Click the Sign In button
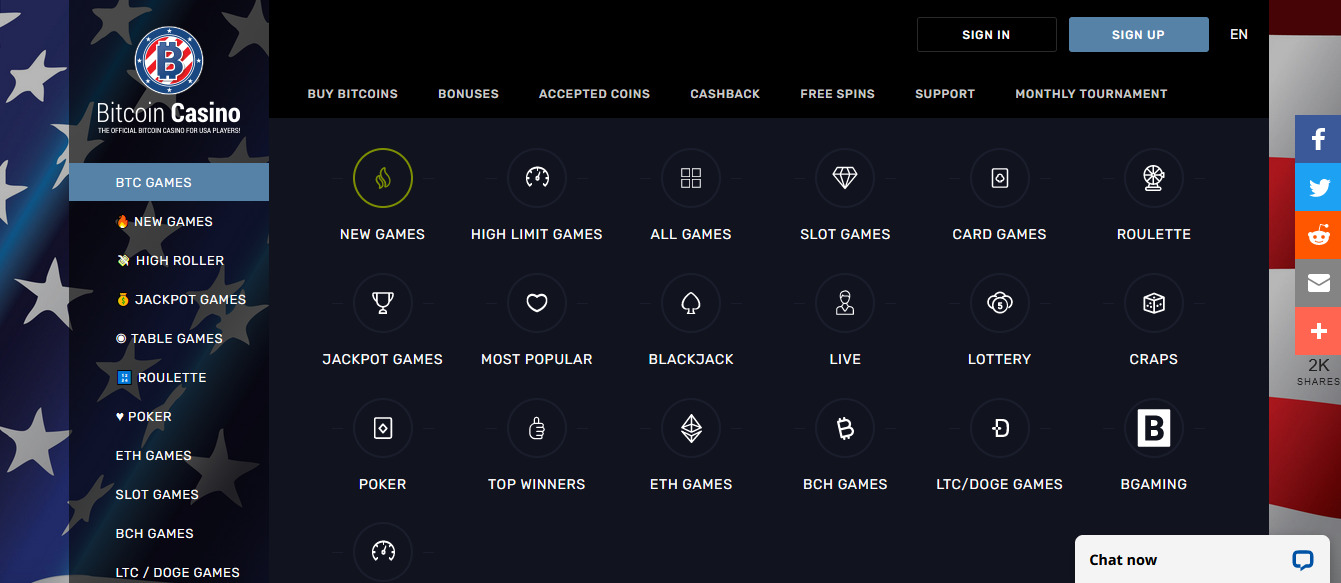 click(x=986, y=34)
